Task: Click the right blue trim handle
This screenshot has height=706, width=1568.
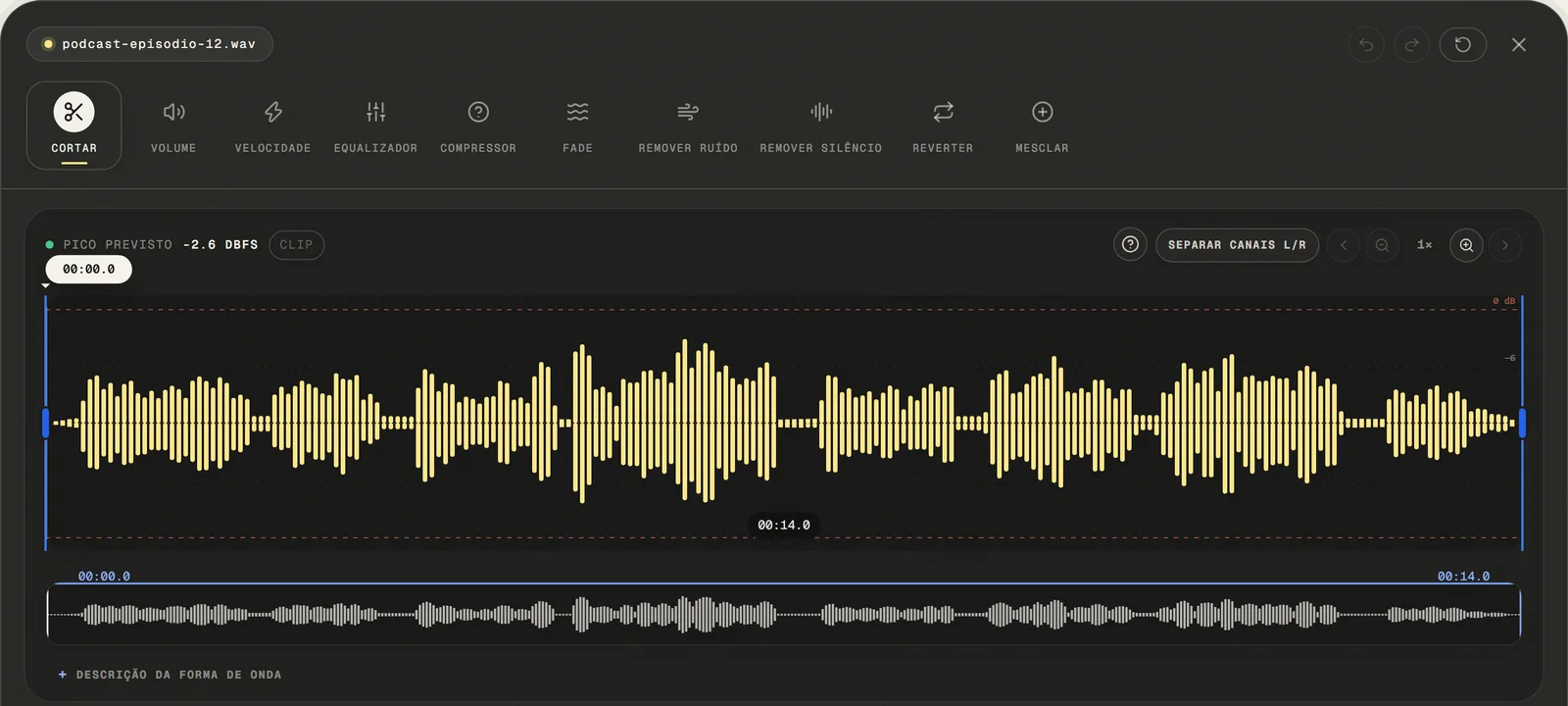Action: tap(1522, 423)
